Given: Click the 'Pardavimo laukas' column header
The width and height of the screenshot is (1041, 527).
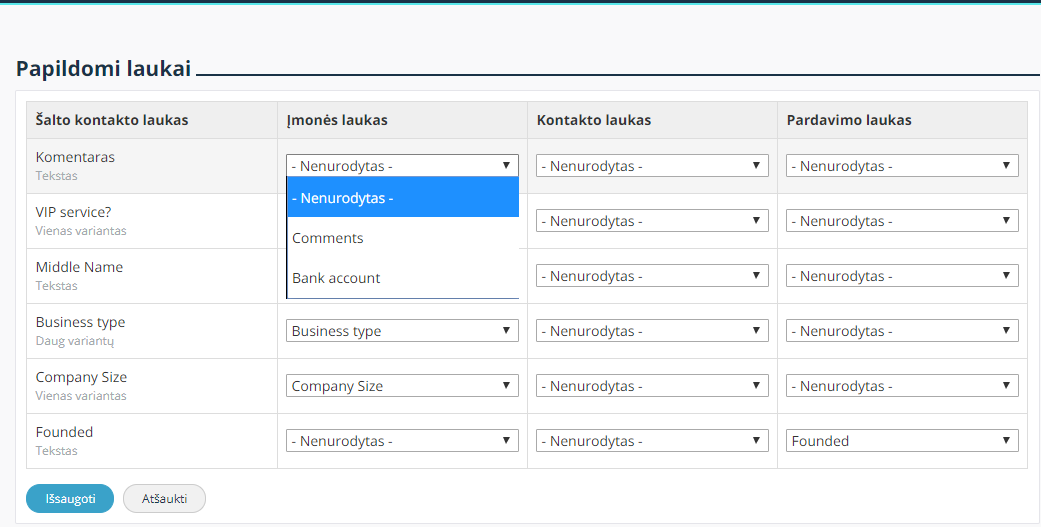Looking at the screenshot, I should click(849, 120).
